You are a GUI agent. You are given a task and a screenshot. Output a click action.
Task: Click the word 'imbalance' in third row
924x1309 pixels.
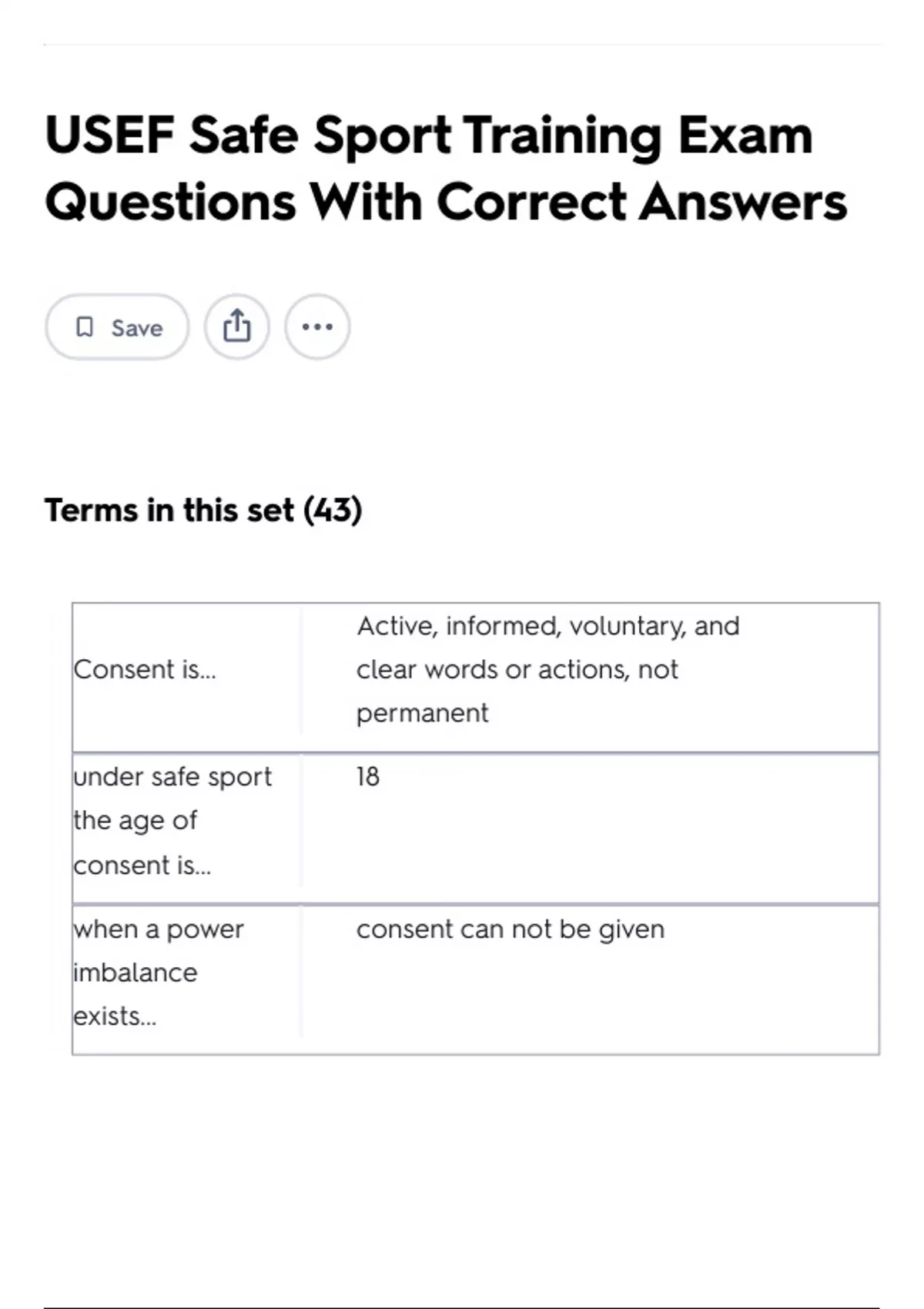136,973
